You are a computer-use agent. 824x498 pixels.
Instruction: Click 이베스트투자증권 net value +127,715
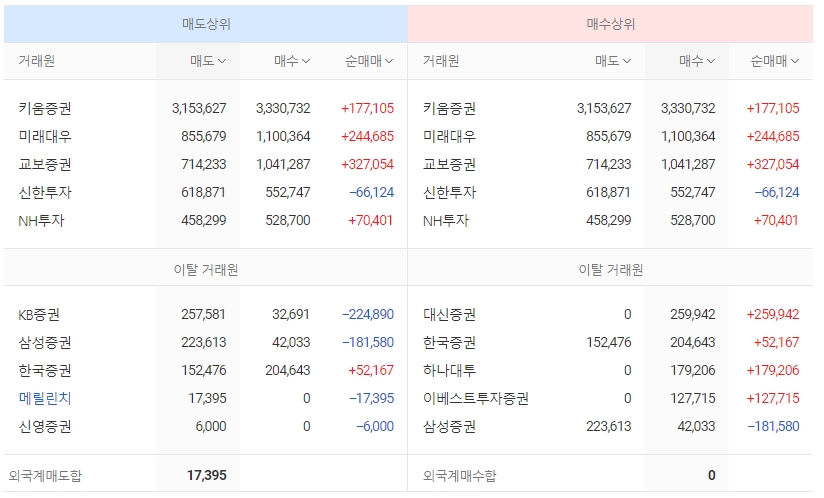pyautogui.click(x=773, y=398)
